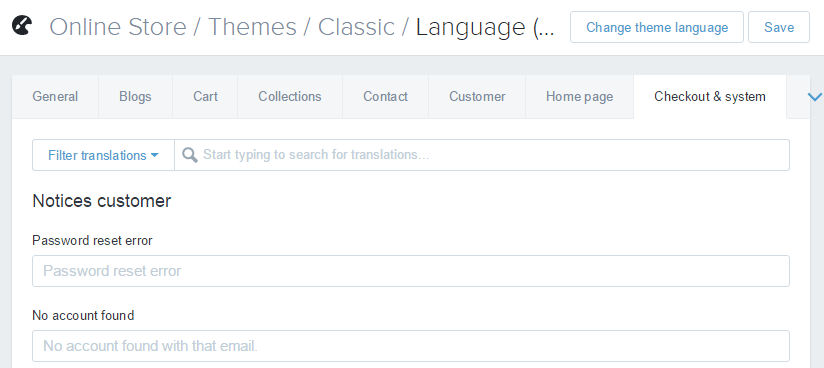Screen dimensions: 824x368
Task: Go to Themes in breadcrumb
Action: click(x=252, y=27)
